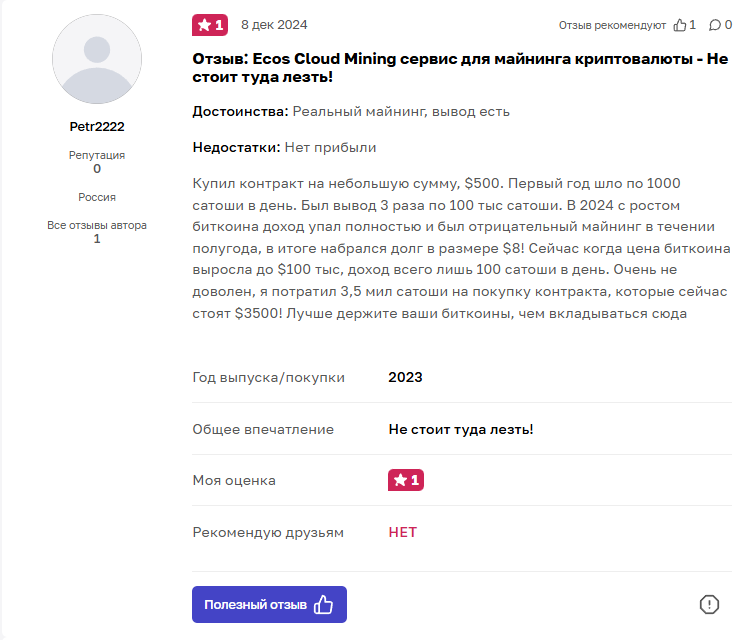Click the author's review count number
Screen dimensions: 751x640
pyautogui.click(x=97, y=239)
